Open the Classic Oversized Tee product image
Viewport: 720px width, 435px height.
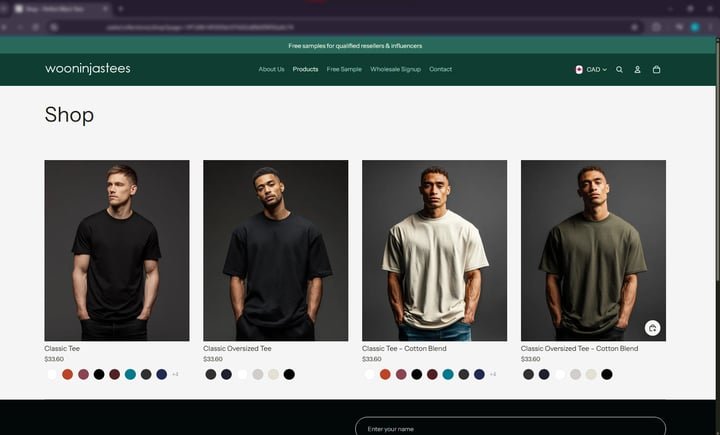(x=276, y=250)
